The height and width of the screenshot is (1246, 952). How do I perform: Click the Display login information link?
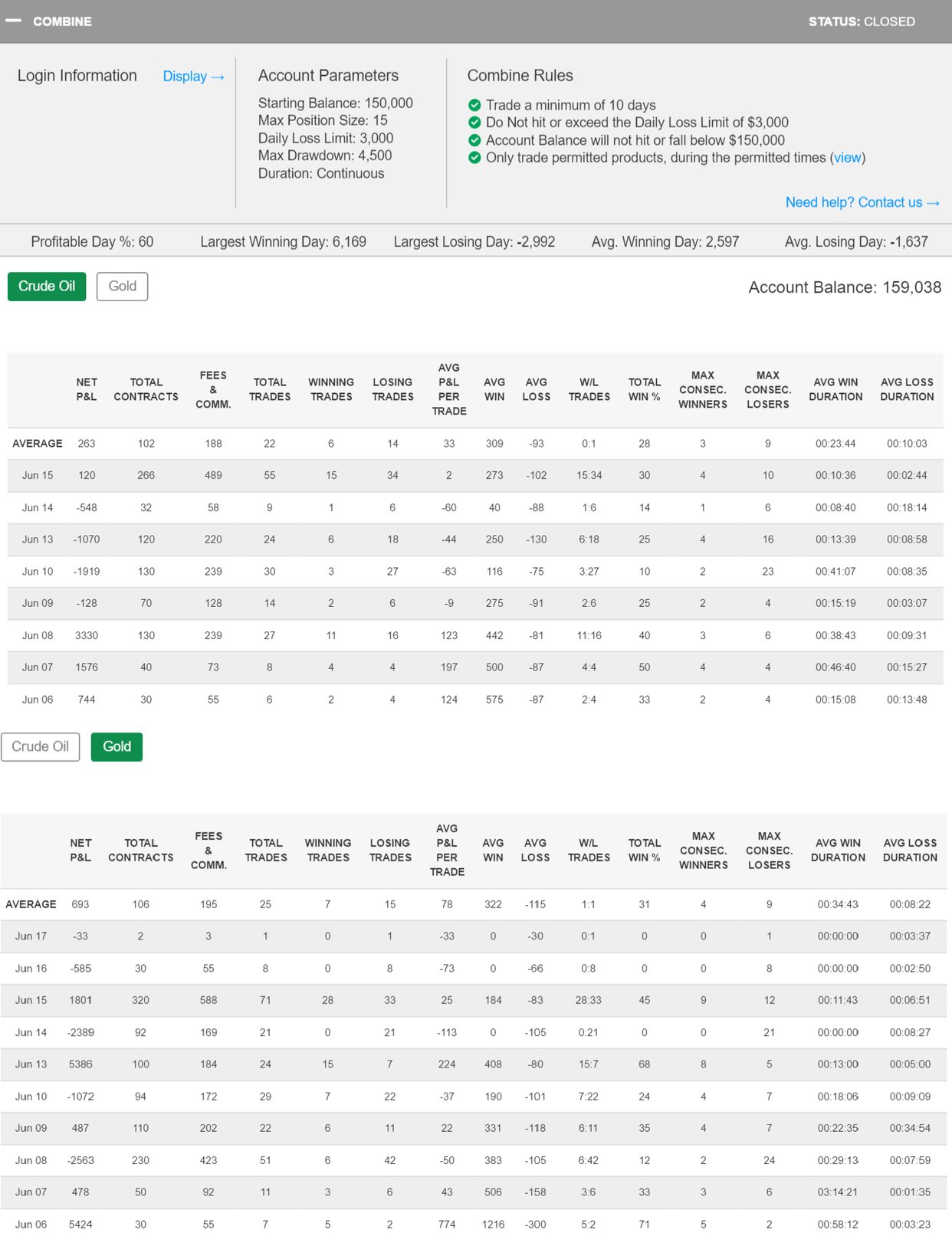coord(193,77)
